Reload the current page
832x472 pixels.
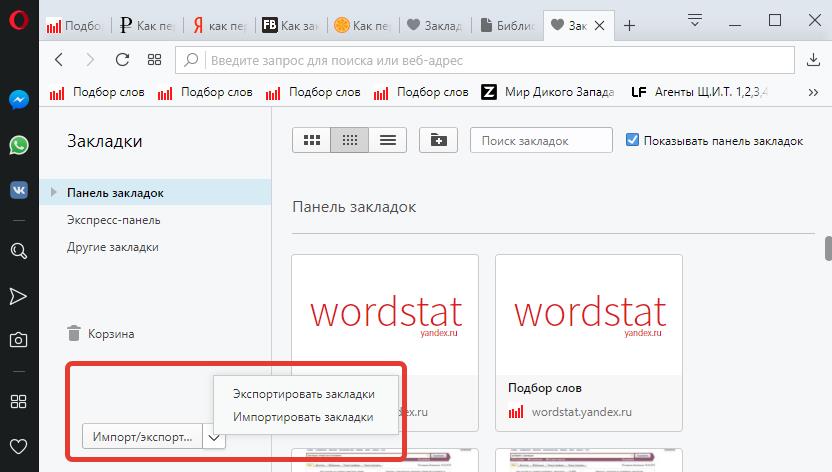[122, 60]
